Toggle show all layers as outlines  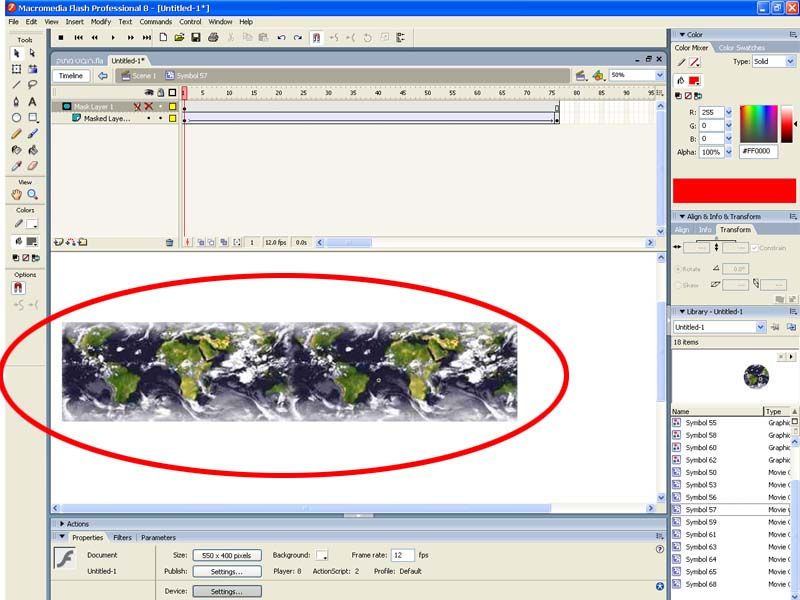172,92
